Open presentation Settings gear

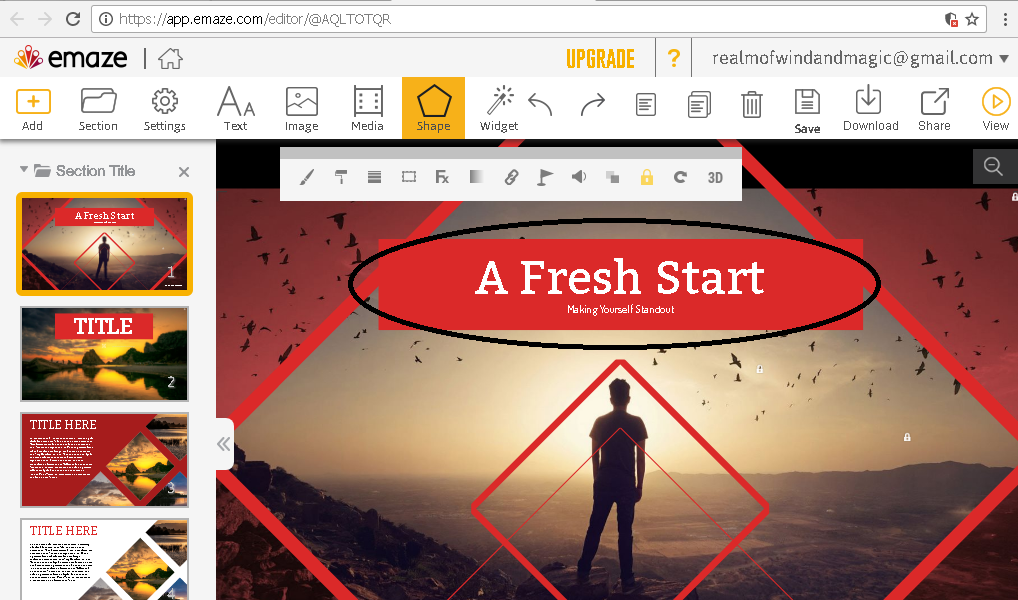pyautogui.click(x=164, y=108)
